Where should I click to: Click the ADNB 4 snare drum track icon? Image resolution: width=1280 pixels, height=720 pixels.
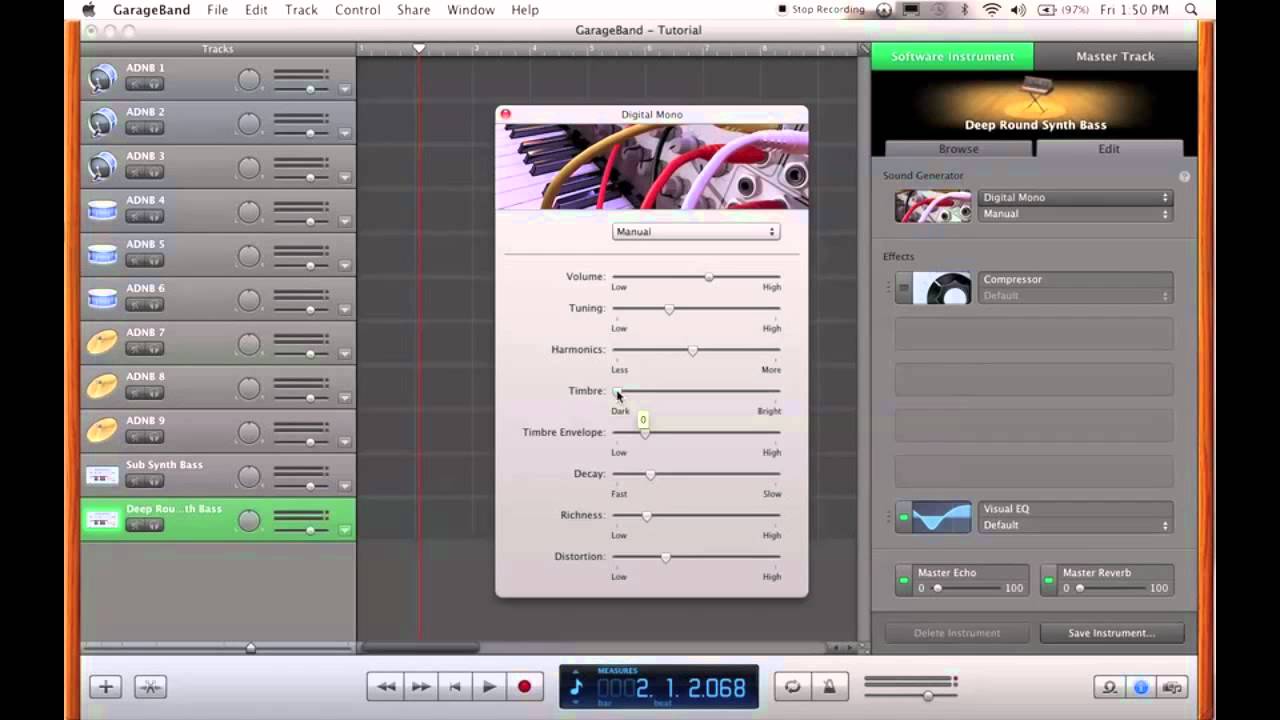coord(102,211)
